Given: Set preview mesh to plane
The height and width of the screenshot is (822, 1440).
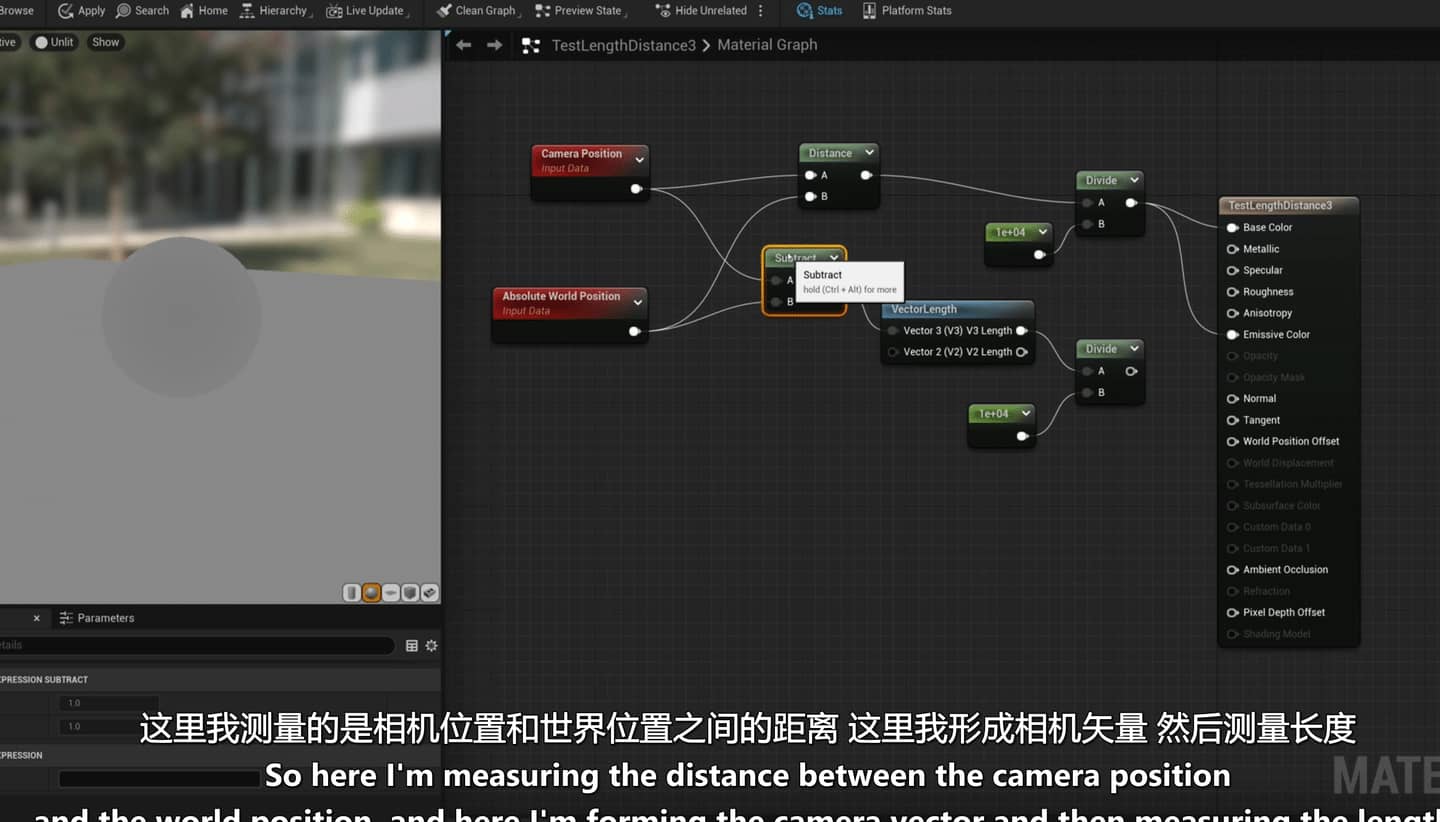Looking at the screenshot, I should (390, 593).
